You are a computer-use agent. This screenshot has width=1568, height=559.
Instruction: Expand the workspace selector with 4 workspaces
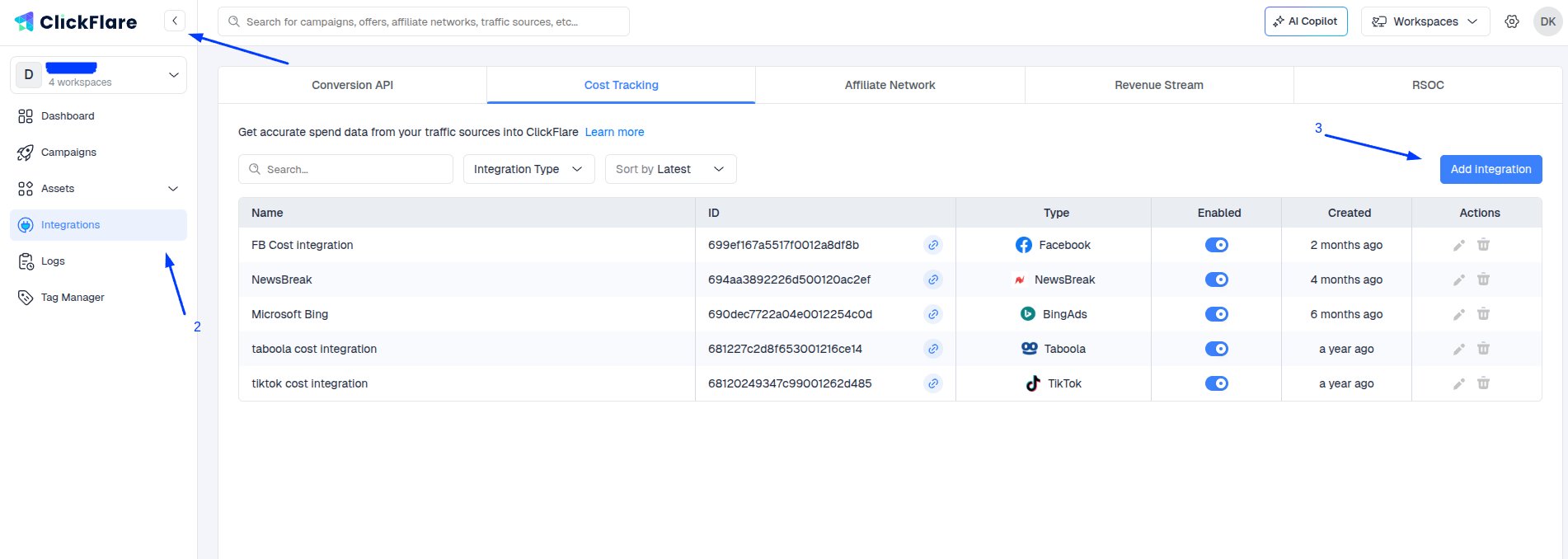pyautogui.click(x=98, y=75)
